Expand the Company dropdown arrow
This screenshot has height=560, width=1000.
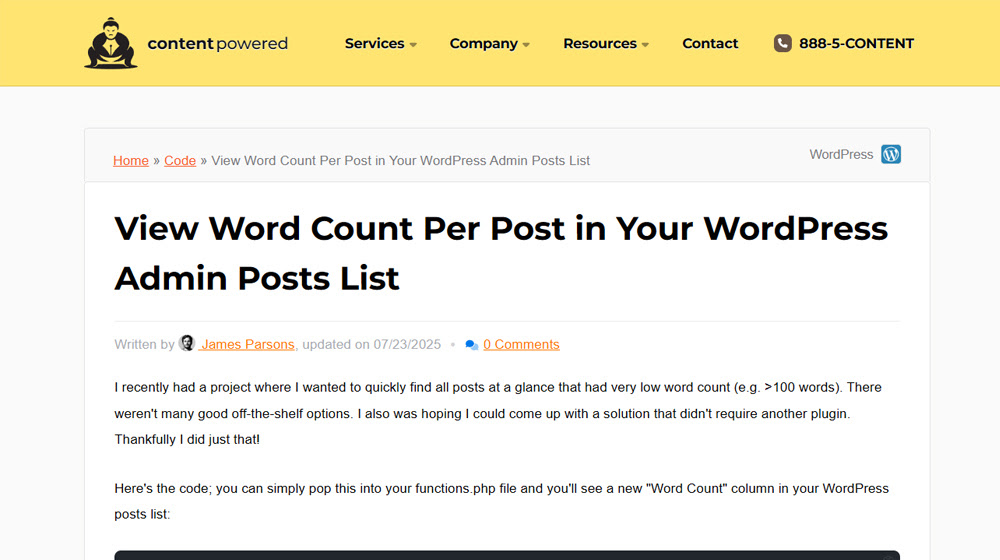(x=526, y=45)
